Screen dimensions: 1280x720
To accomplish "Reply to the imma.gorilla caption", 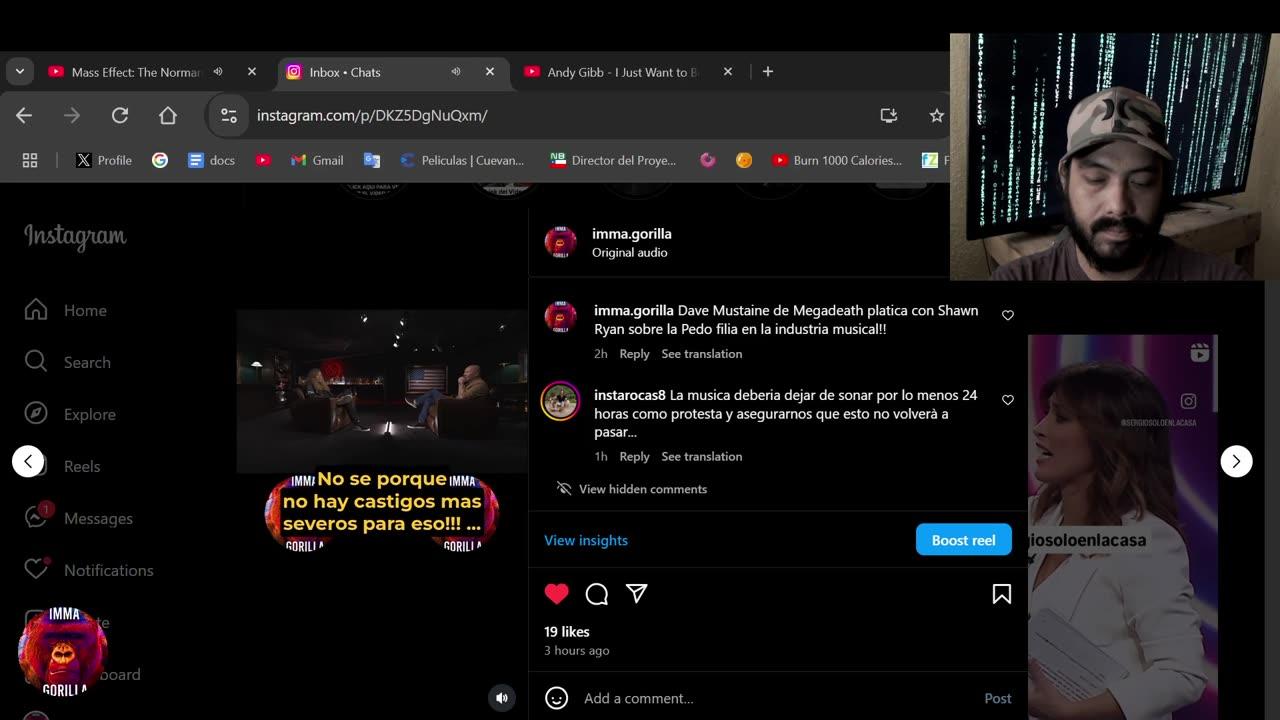I will click(x=634, y=354).
